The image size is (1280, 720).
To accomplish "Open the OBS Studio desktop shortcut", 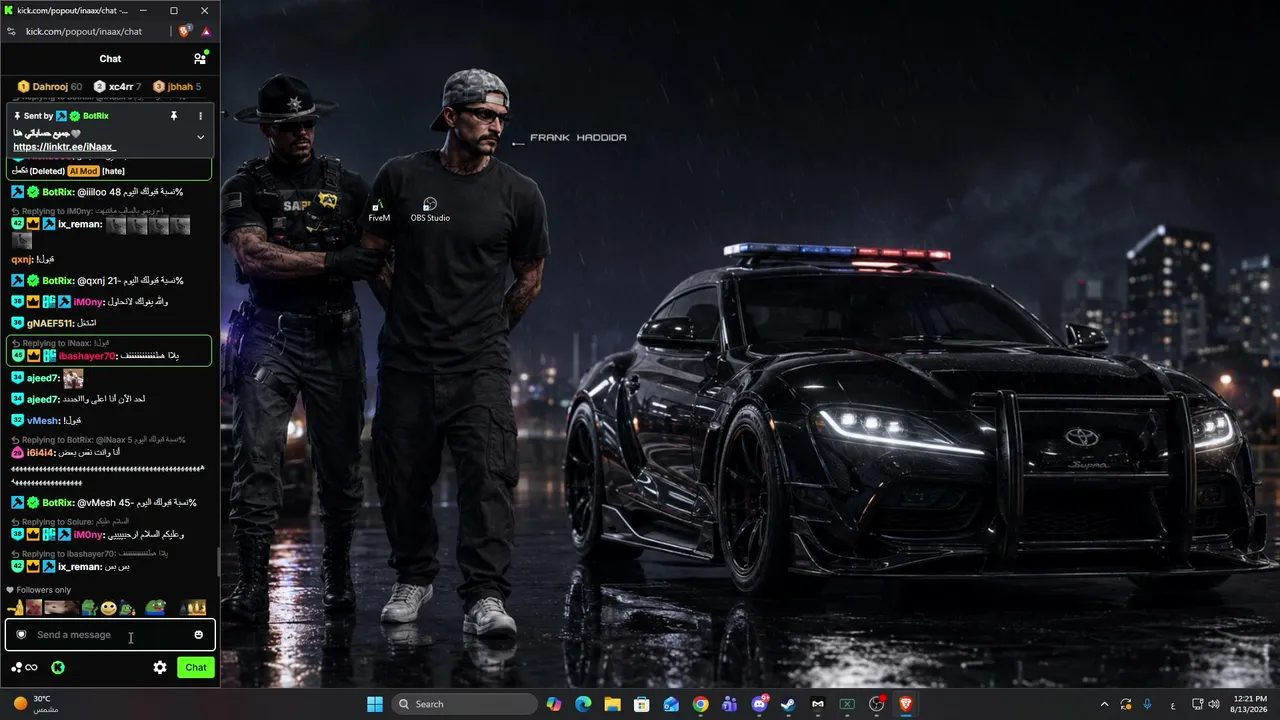I will [430, 209].
